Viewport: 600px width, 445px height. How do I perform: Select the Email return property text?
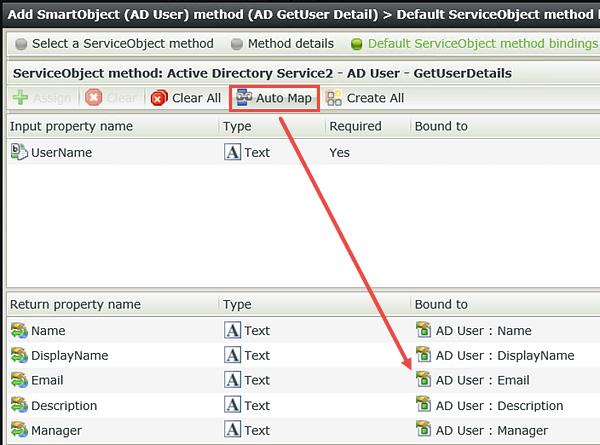[x=47, y=380]
